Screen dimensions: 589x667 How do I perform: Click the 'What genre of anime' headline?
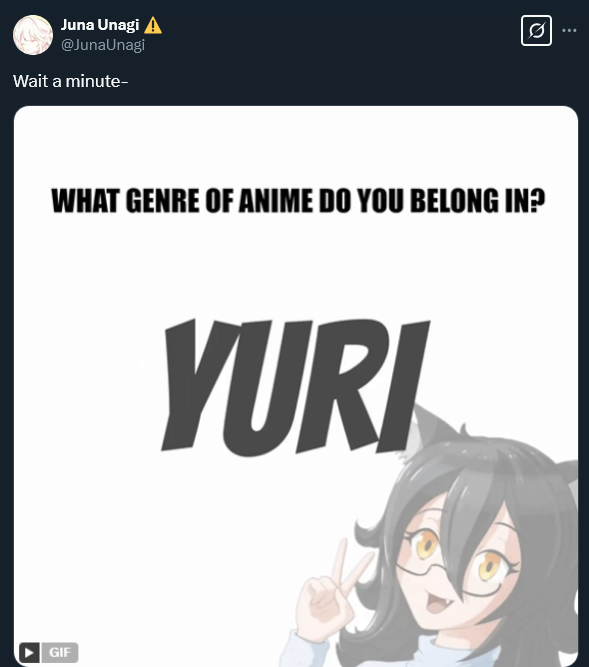[x=298, y=200]
